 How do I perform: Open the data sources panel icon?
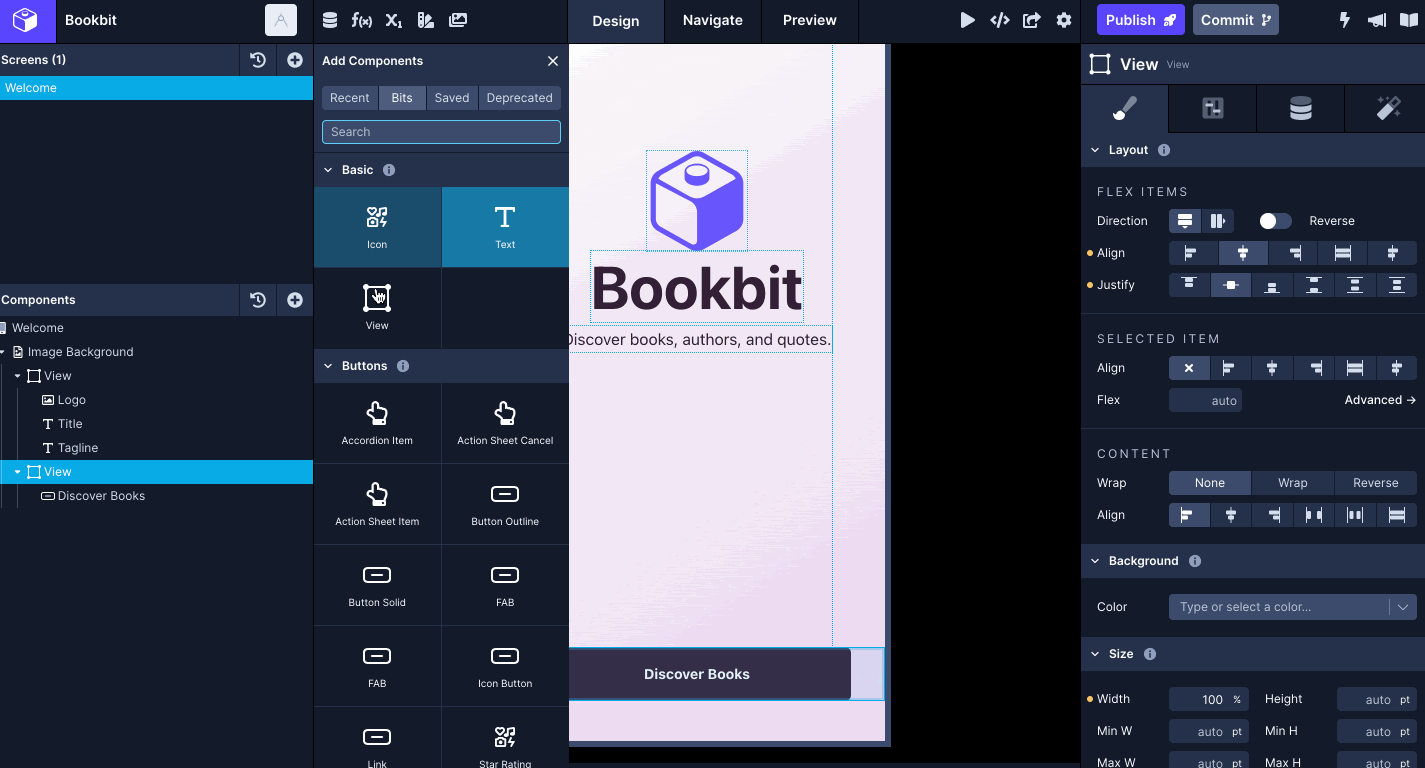329,20
